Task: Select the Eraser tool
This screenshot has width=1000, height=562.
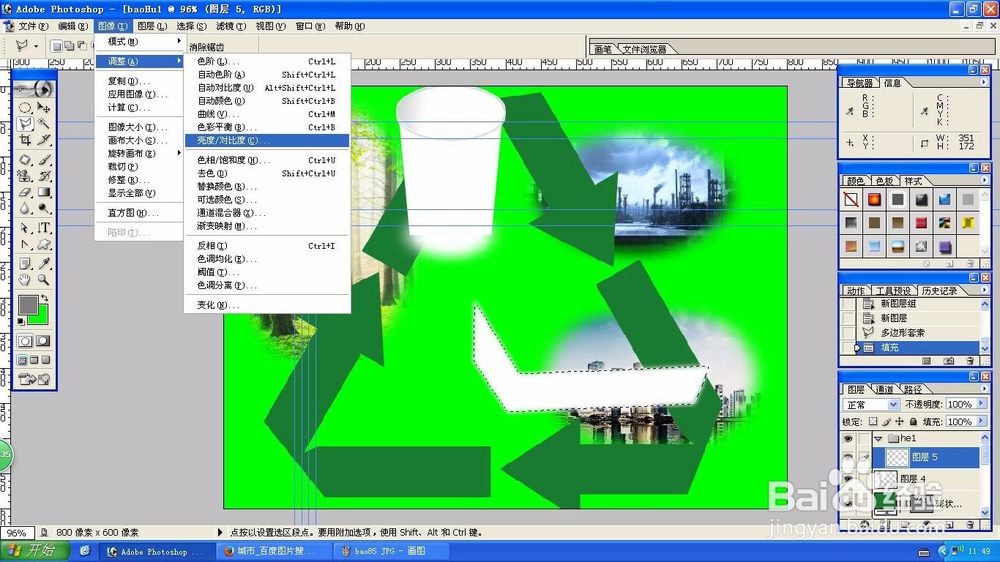Action: [x=25, y=191]
